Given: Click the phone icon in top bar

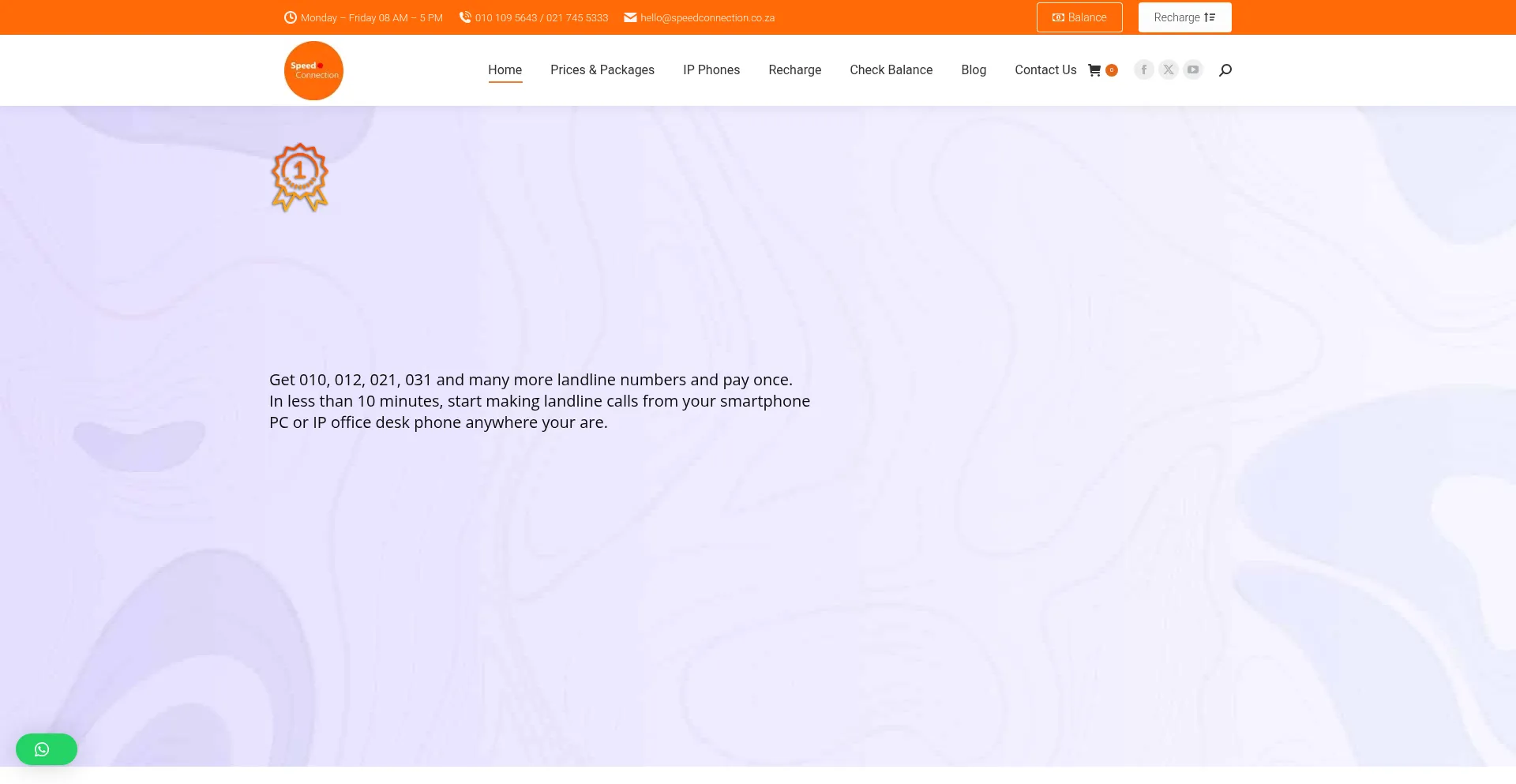Looking at the screenshot, I should coord(465,17).
